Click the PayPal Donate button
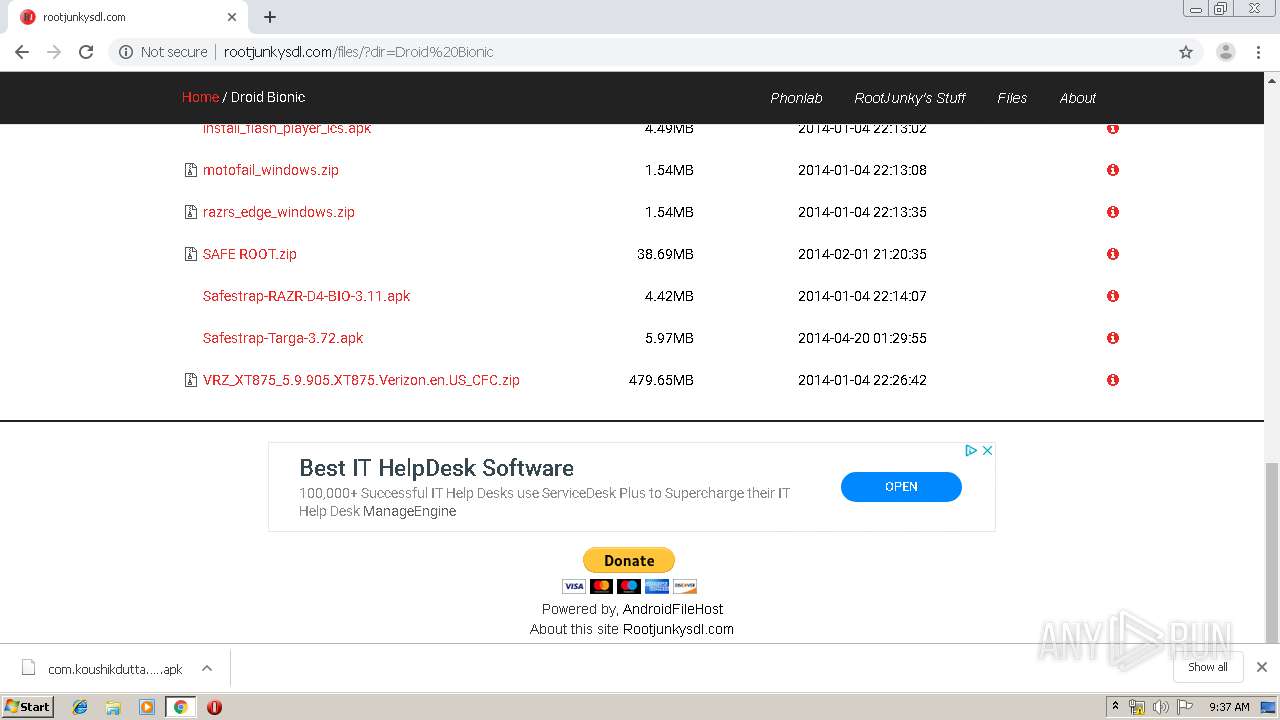Image resolution: width=1280 pixels, height=720 pixels. tap(629, 560)
